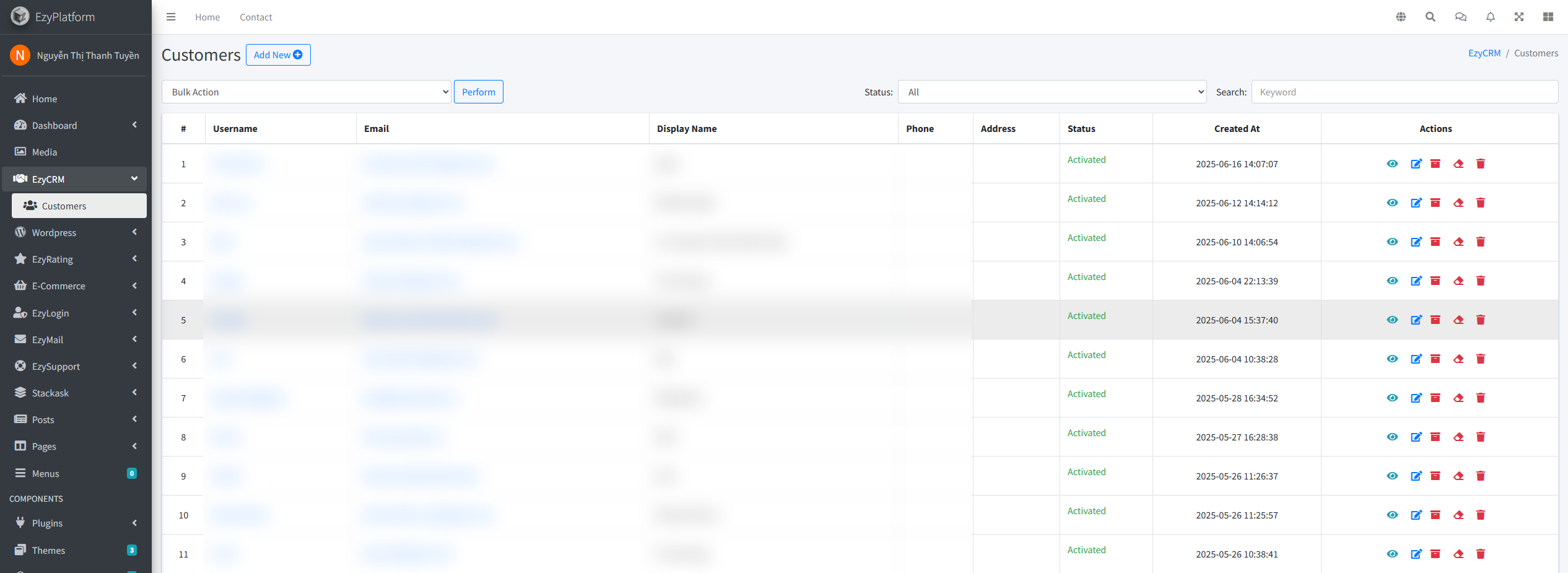Open the Customers item under EzyCRM
This screenshot has height=573, width=1568.
pyautogui.click(x=64, y=206)
